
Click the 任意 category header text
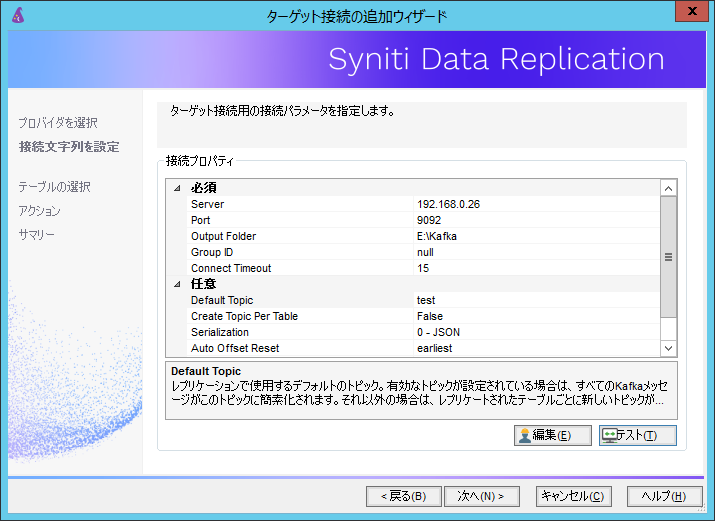tap(203, 284)
